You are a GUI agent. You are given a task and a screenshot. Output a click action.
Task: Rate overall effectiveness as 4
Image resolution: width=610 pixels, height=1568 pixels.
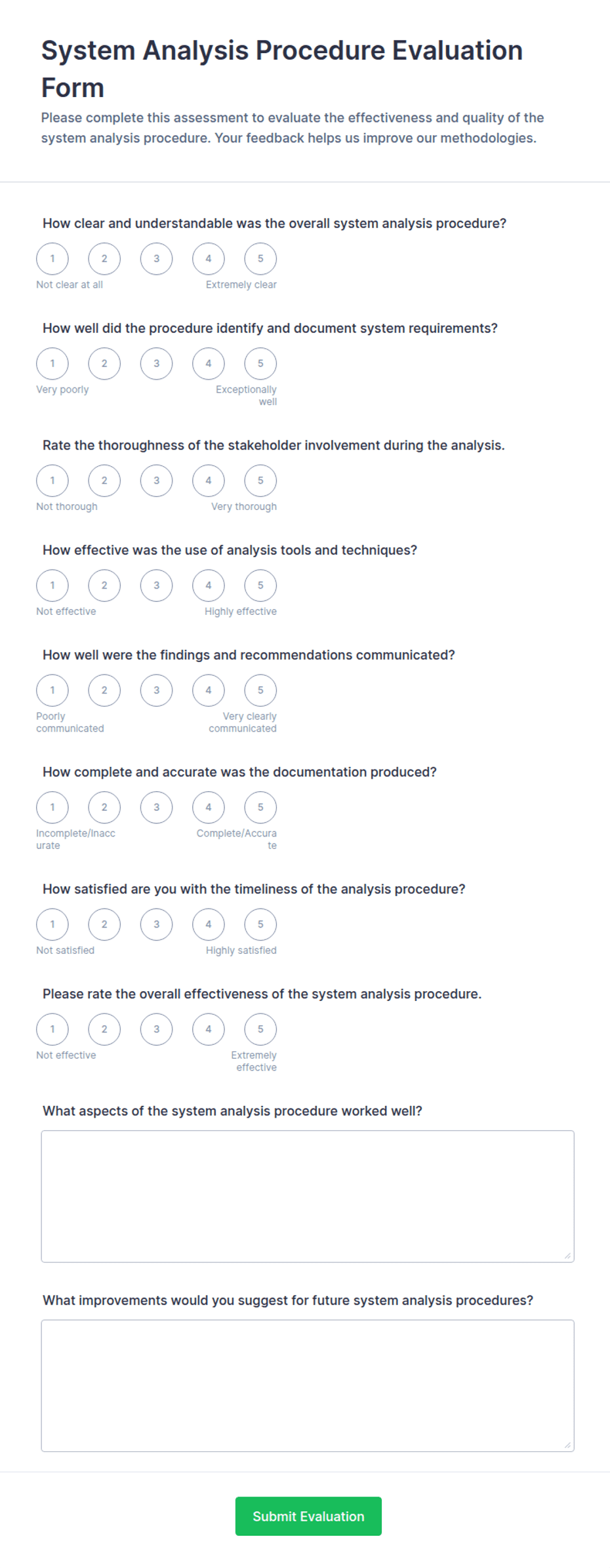[x=209, y=1029]
